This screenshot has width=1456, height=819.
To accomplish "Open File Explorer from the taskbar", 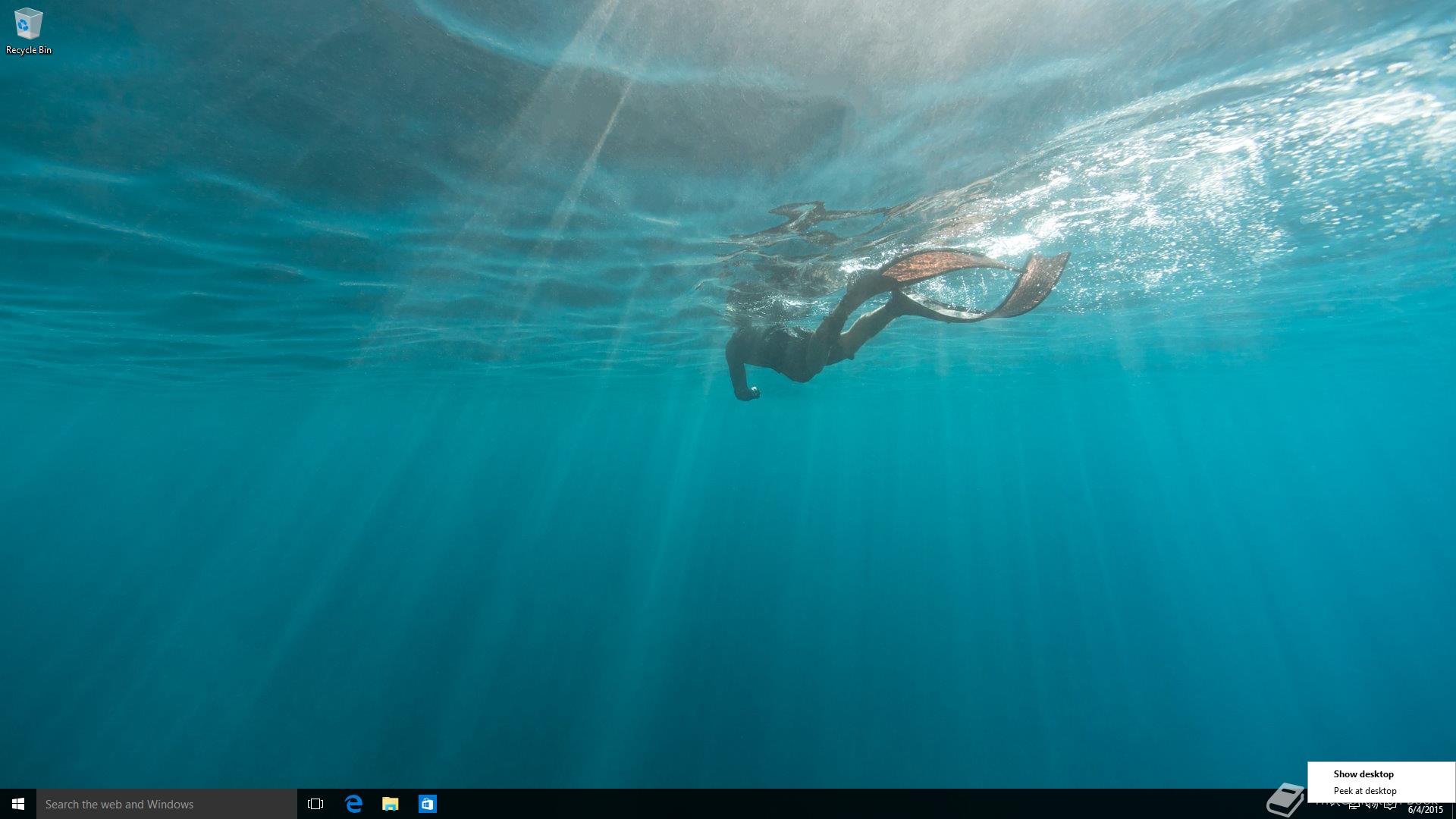I will (x=391, y=804).
